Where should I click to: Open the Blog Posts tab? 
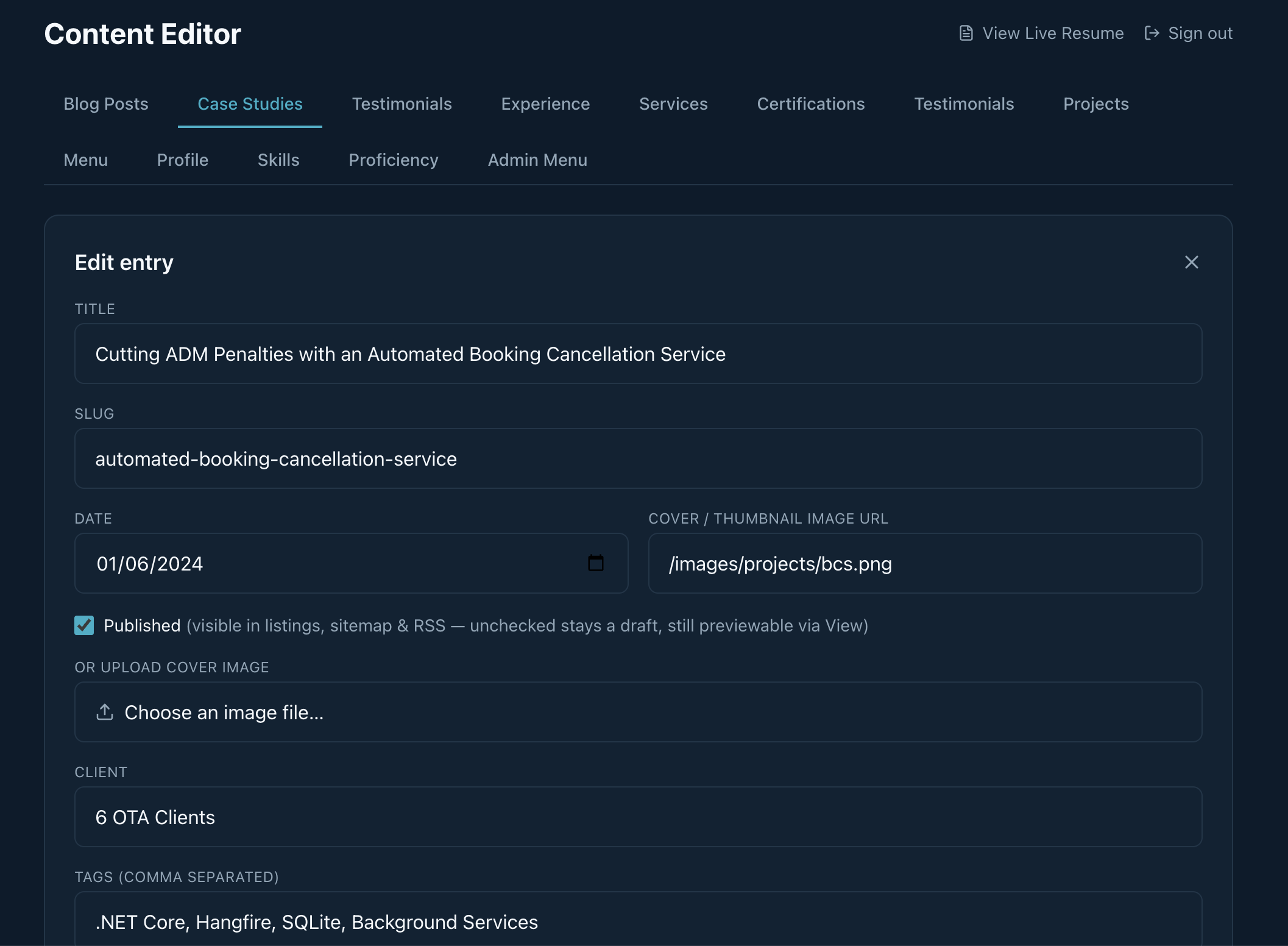point(106,104)
